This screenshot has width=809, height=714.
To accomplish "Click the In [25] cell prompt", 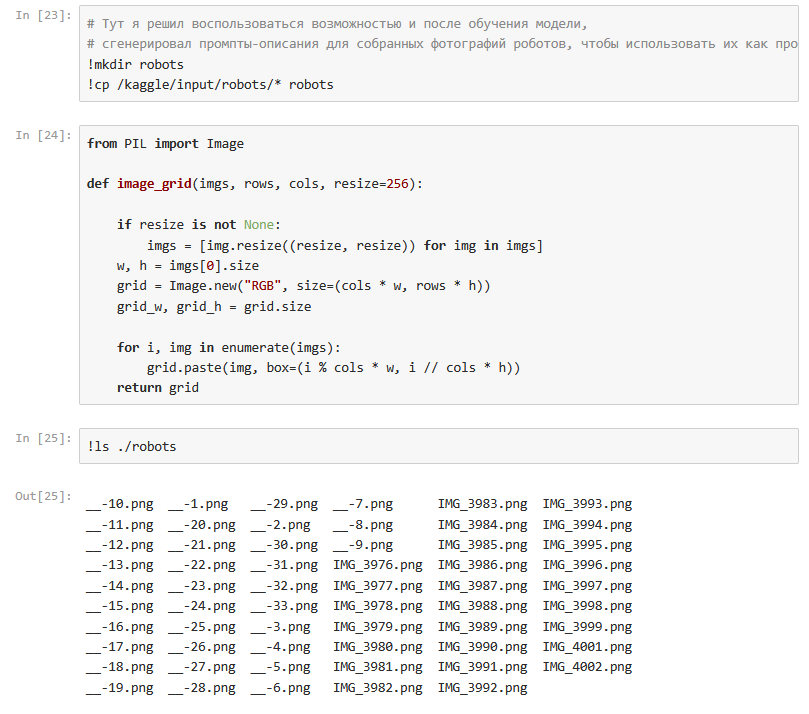I will 42,438.
